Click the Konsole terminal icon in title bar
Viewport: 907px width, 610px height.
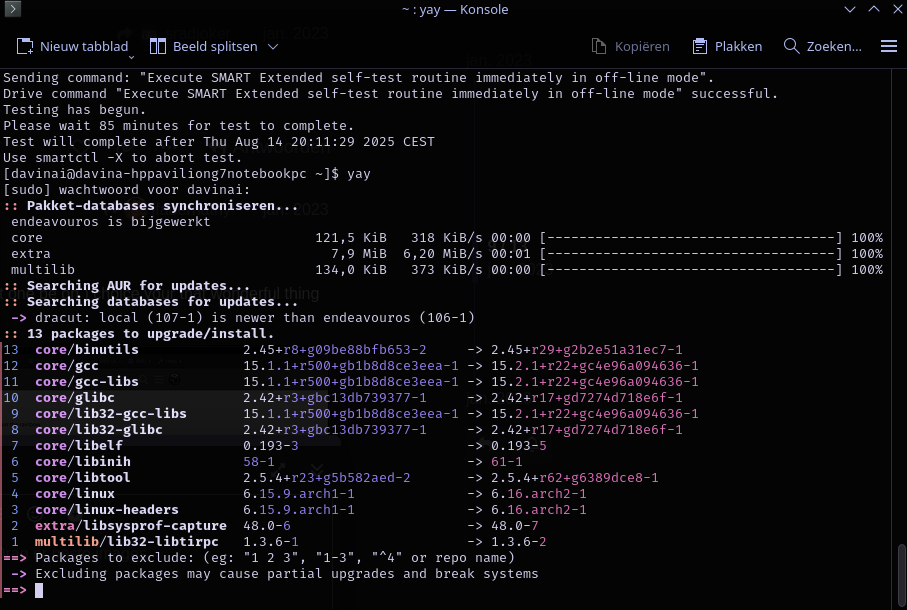pyautogui.click(x=12, y=10)
